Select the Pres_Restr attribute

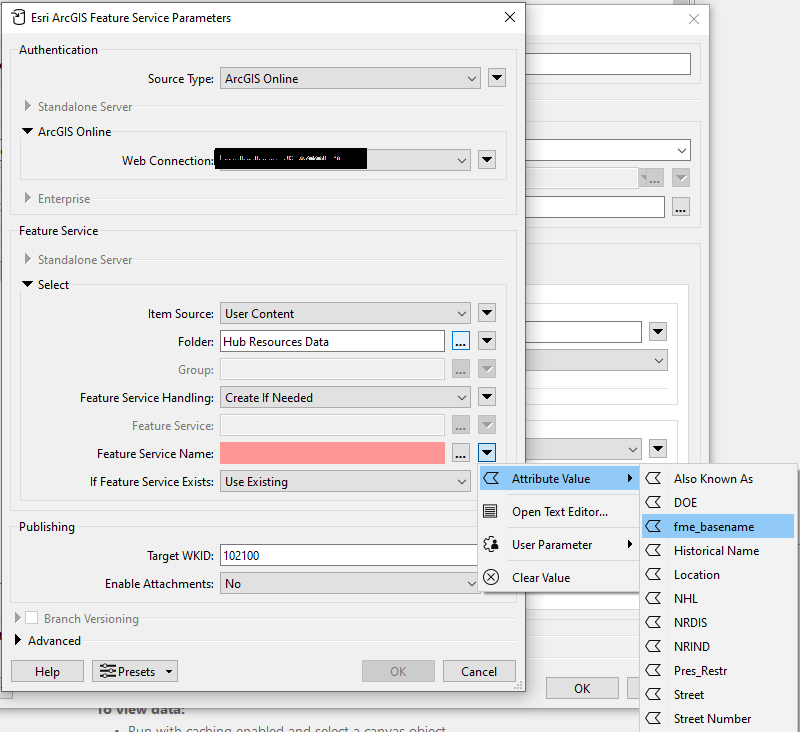718,670
